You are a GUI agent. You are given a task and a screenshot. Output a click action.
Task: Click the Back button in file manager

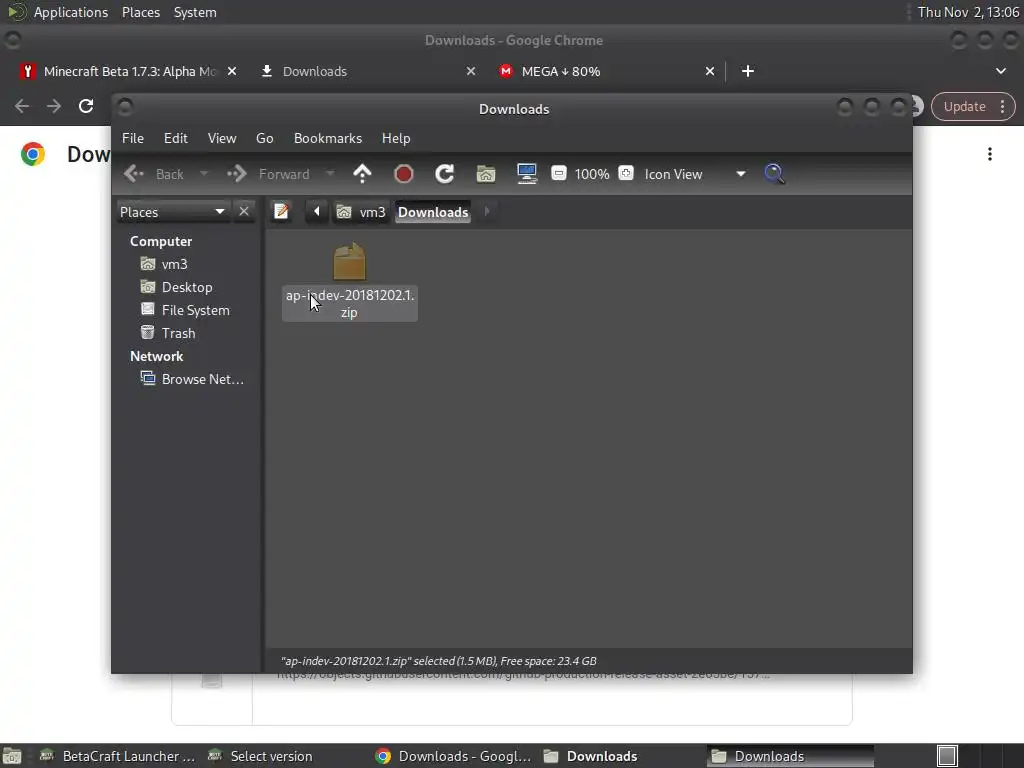[x=154, y=174]
